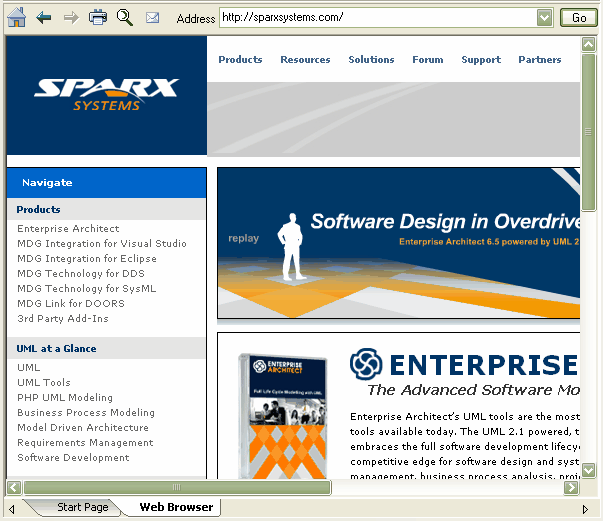The width and height of the screenshot is (603, 521).
Task: Open the Partners top navigation menu
Action: (540, 60)
